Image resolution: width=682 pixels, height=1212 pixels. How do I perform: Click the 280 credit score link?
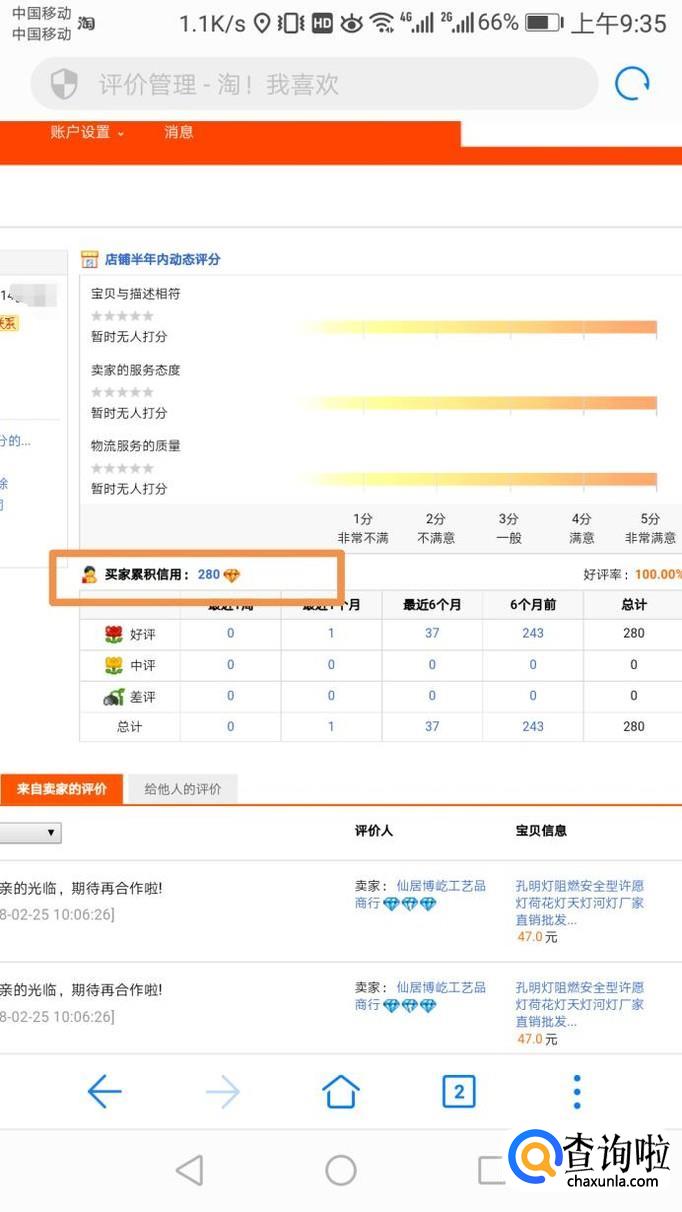click(x=208, y=575)
